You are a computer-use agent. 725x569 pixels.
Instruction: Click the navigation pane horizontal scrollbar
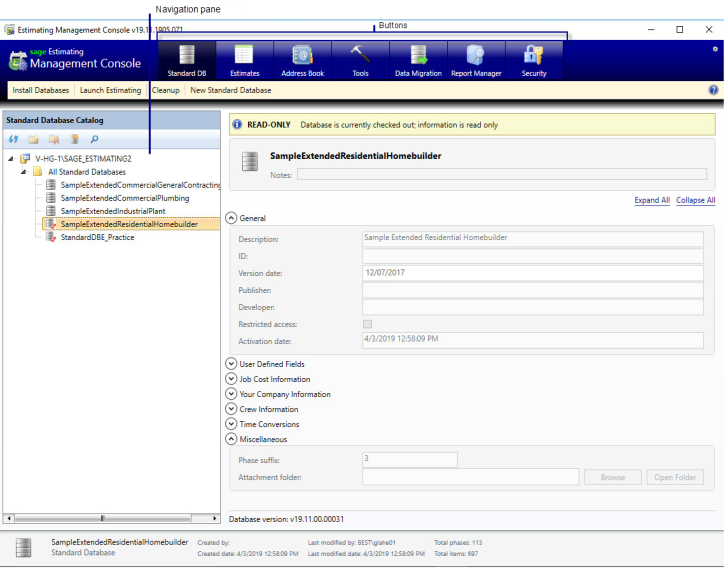[110, 518]
